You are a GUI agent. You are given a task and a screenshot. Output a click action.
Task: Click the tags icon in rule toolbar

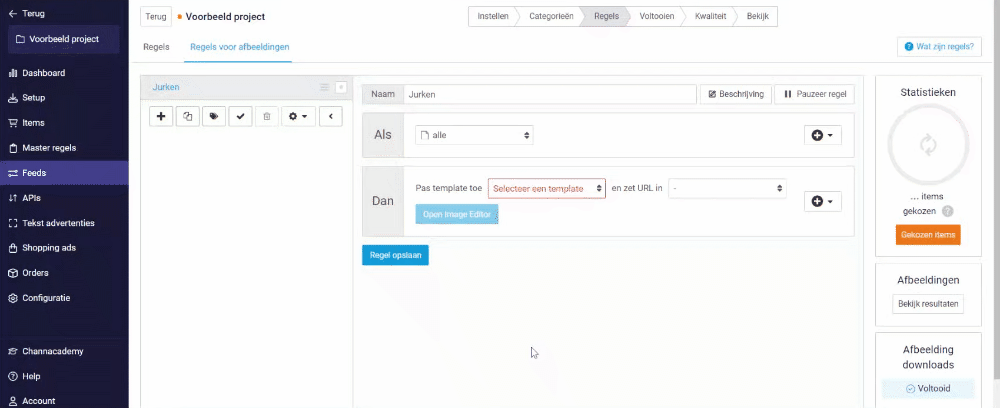[x=214, y=117]
